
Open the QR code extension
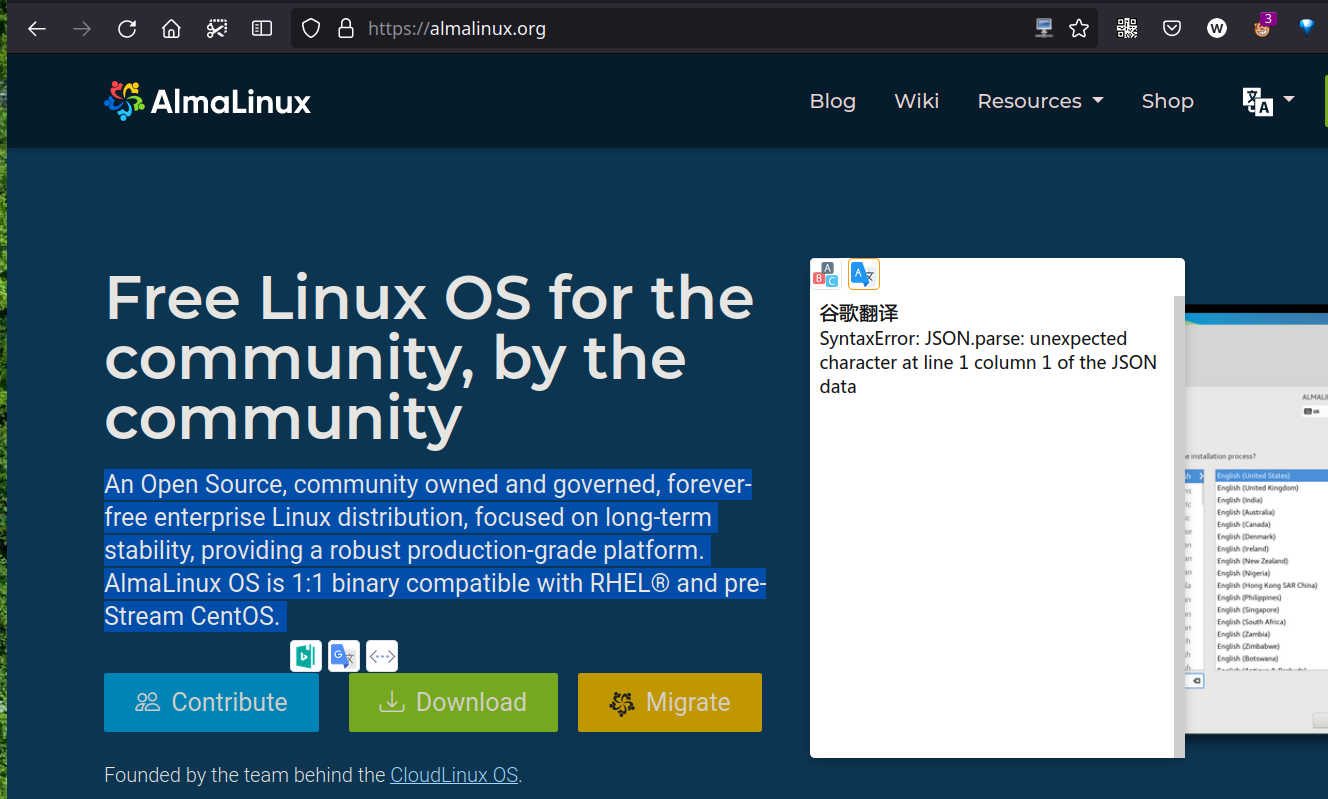[x=1127, y=29]
